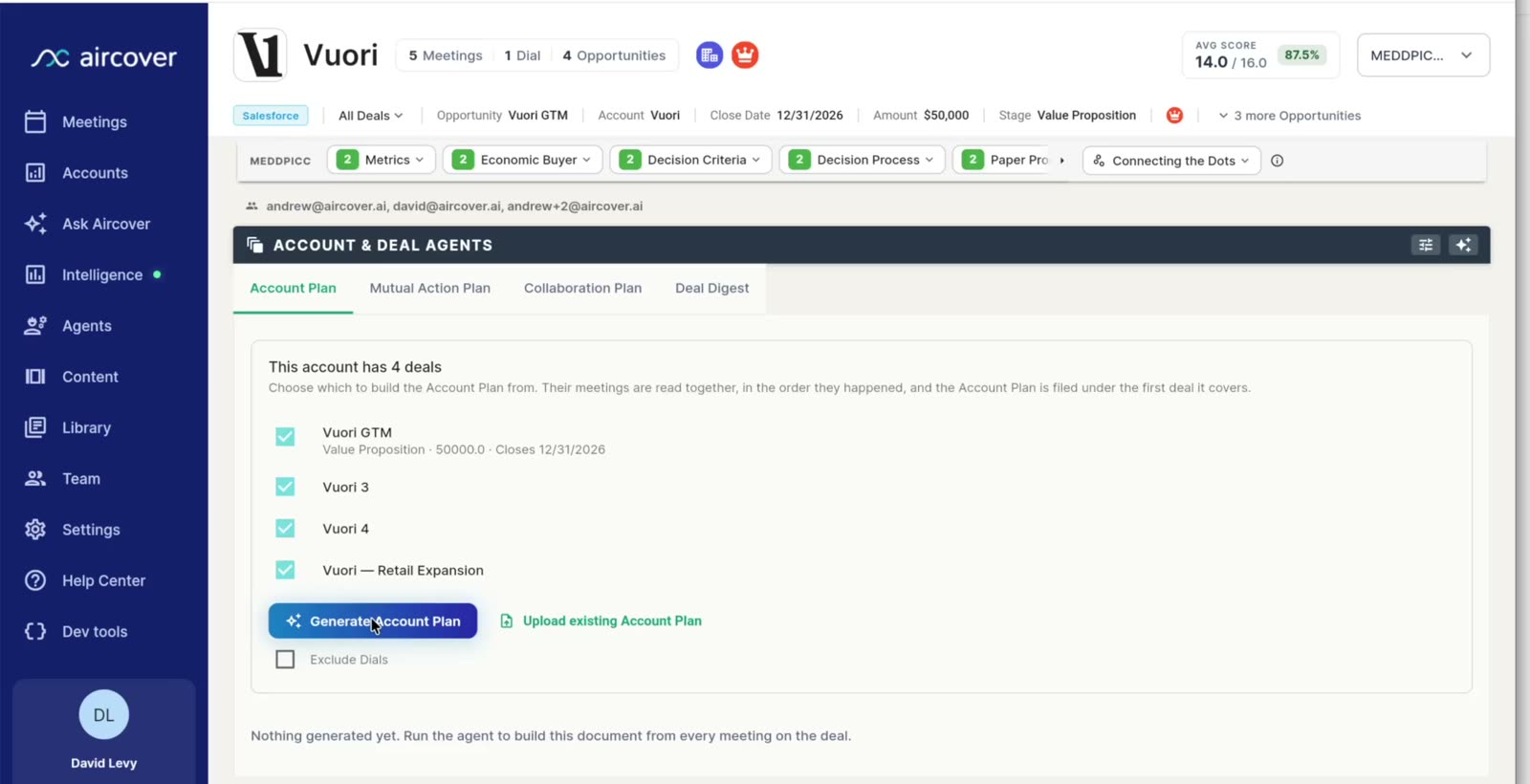Open the 1 Dial tab
This screenshot has width=1530, height=784.
[522, 55]
